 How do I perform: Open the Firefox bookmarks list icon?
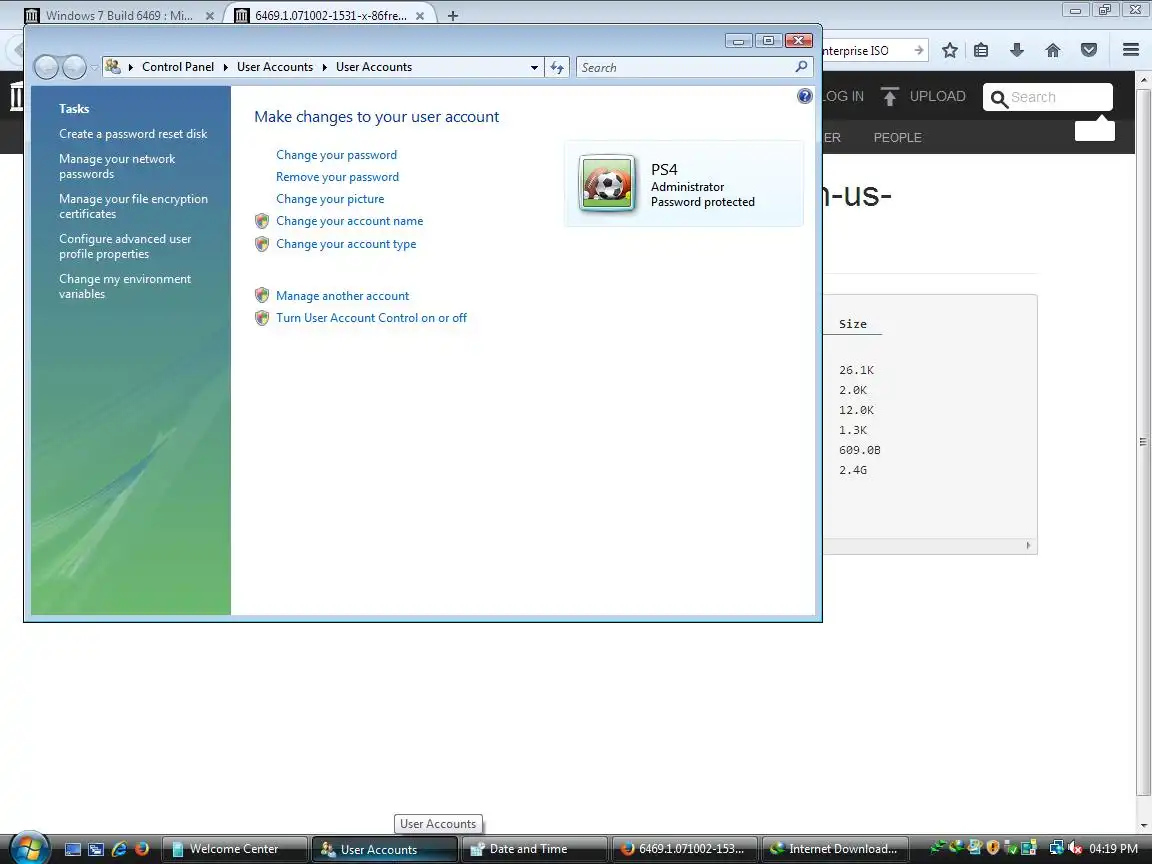coord(981,50)
